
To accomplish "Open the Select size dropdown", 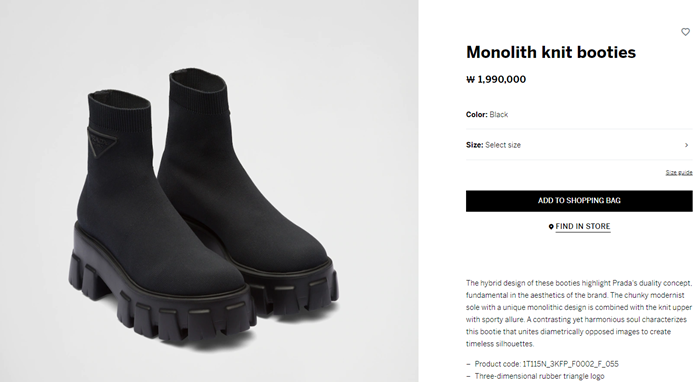I will point(579,145).
